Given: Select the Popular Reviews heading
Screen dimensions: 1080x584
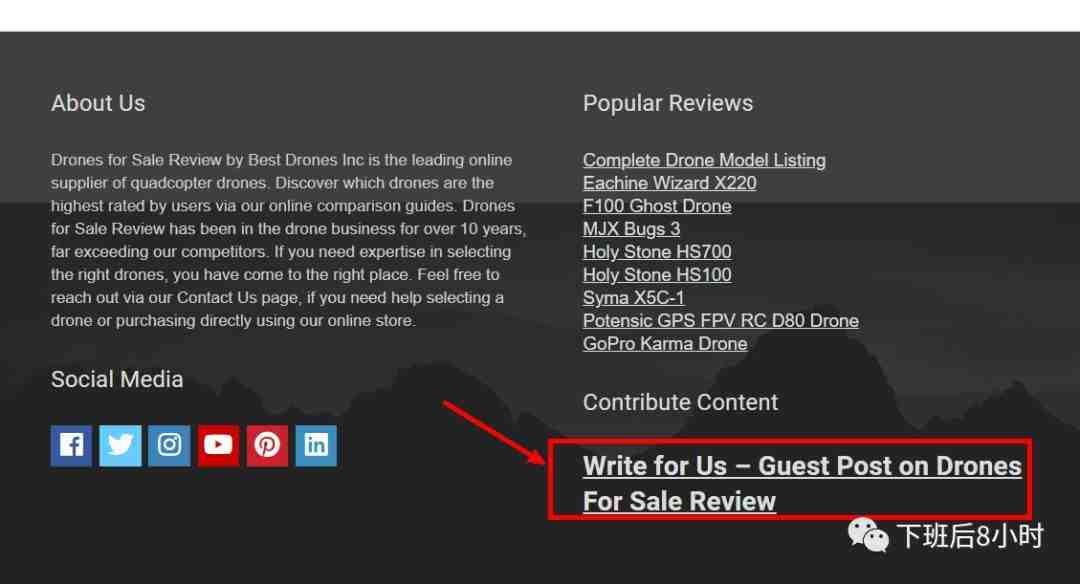Looking at the screenshot, I should tap(667, 103).
